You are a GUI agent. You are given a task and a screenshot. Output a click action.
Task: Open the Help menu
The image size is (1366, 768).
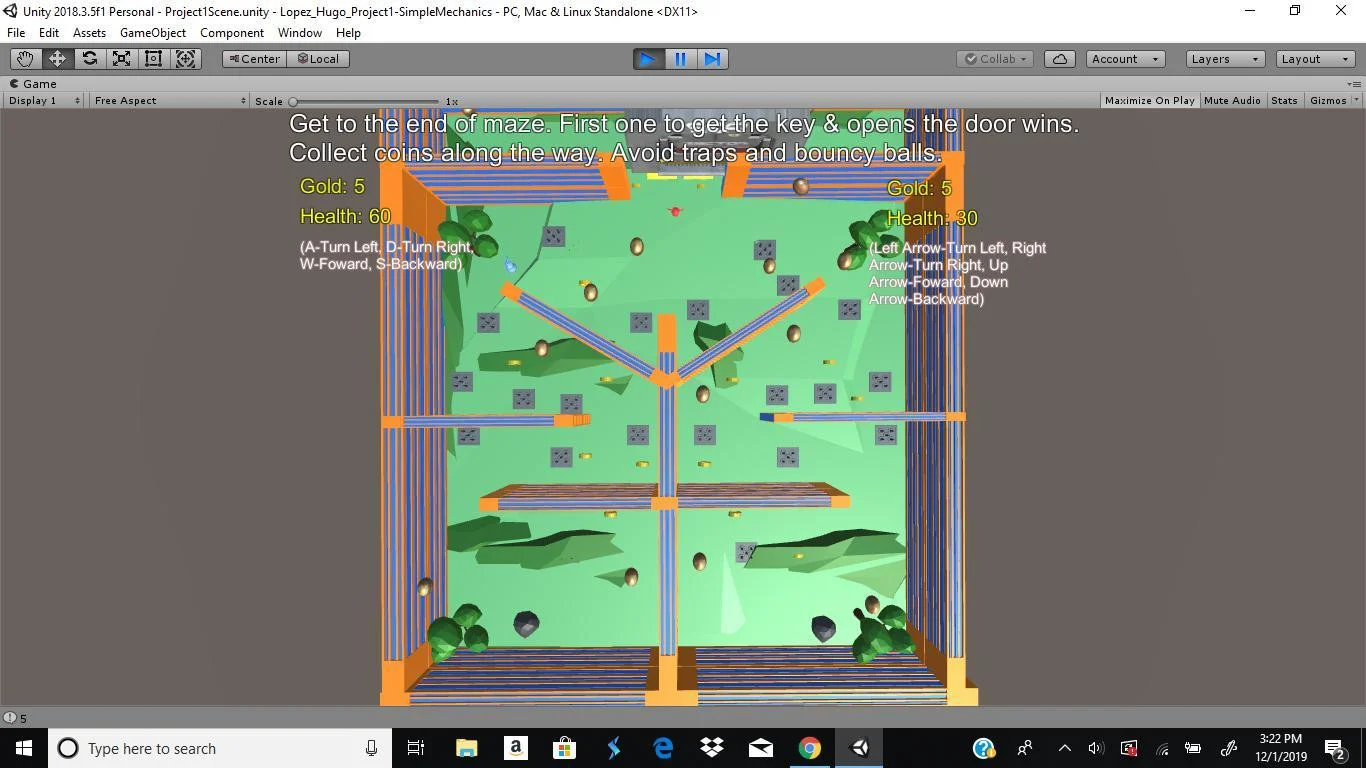click(348, 33)
